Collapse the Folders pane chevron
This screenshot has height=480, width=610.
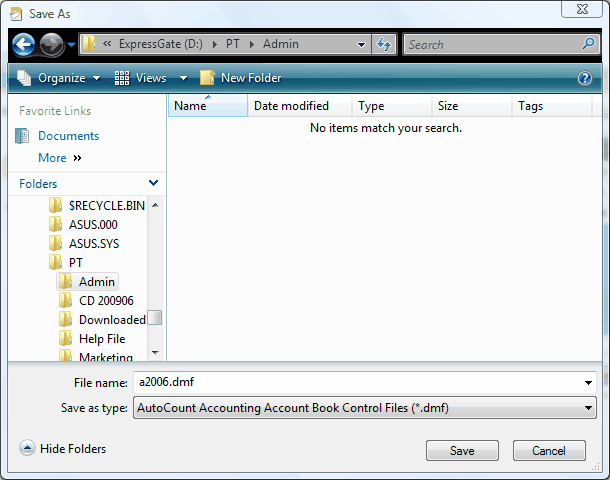click(x=153, y=184)
